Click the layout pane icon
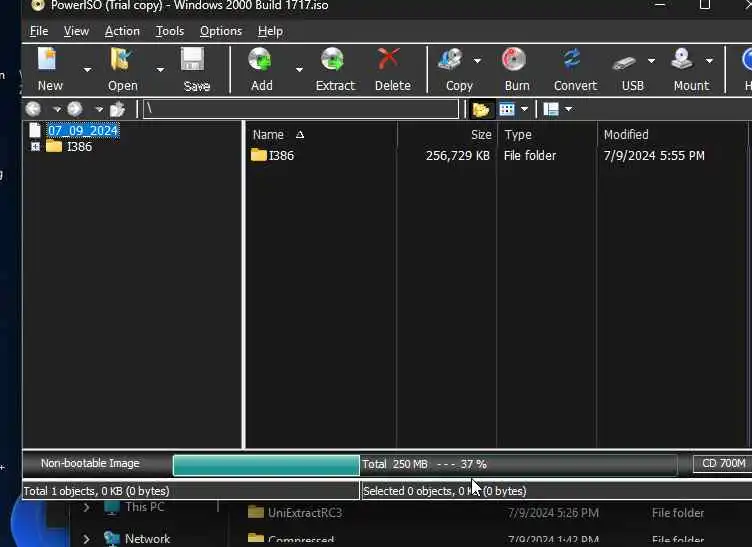The width and height of the screenshot is (752, 547). 551,109
